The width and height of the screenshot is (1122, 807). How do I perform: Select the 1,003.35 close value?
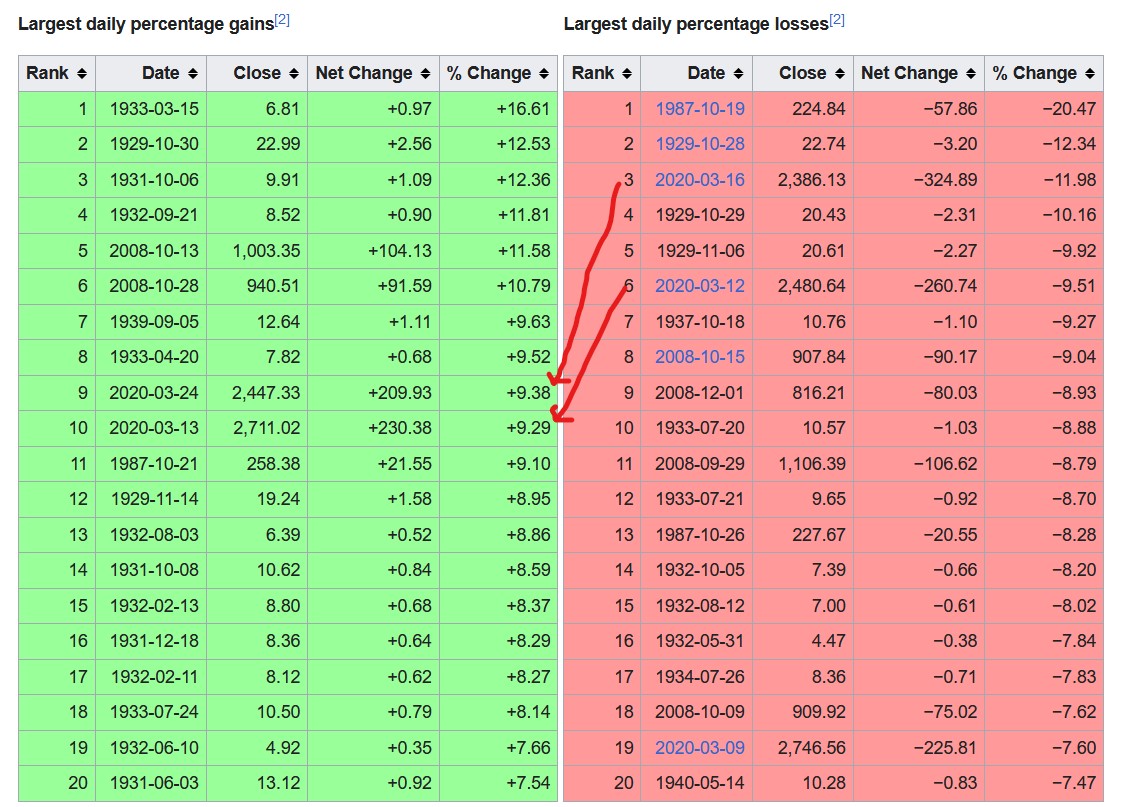257,250
